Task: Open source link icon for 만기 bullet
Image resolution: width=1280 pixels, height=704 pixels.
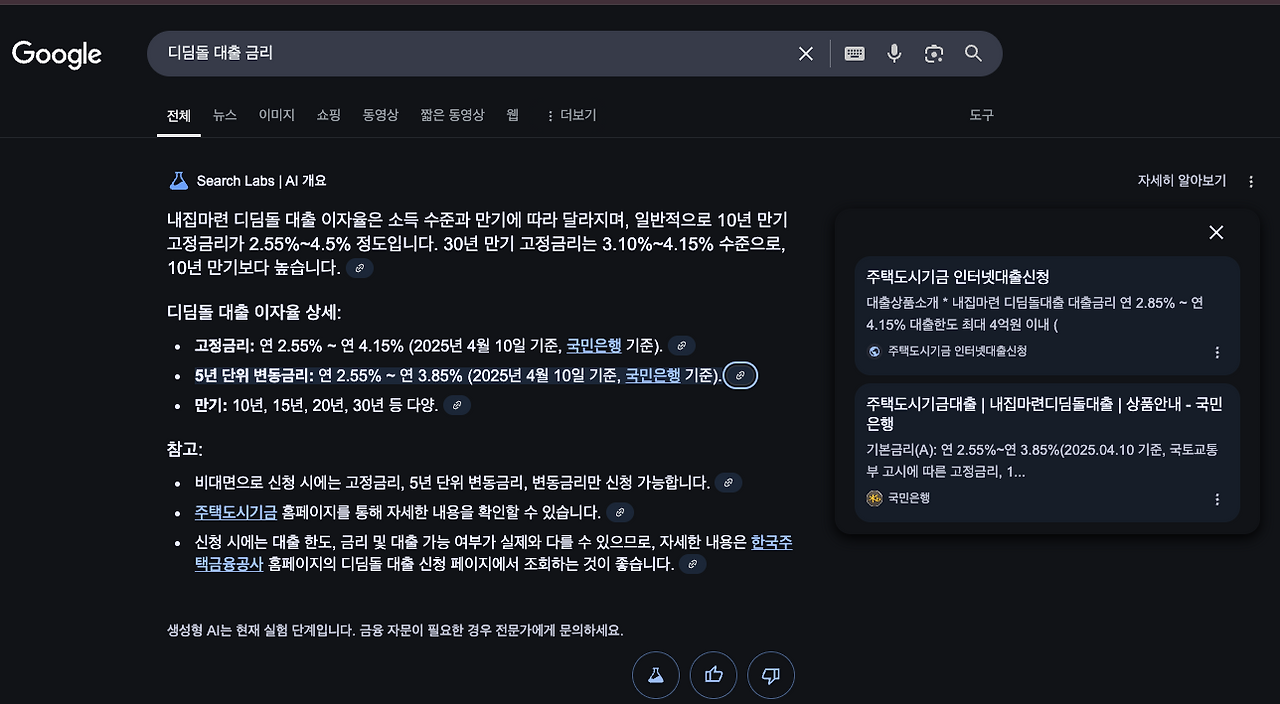Action: pyautogui.click(x=457, y=405)
